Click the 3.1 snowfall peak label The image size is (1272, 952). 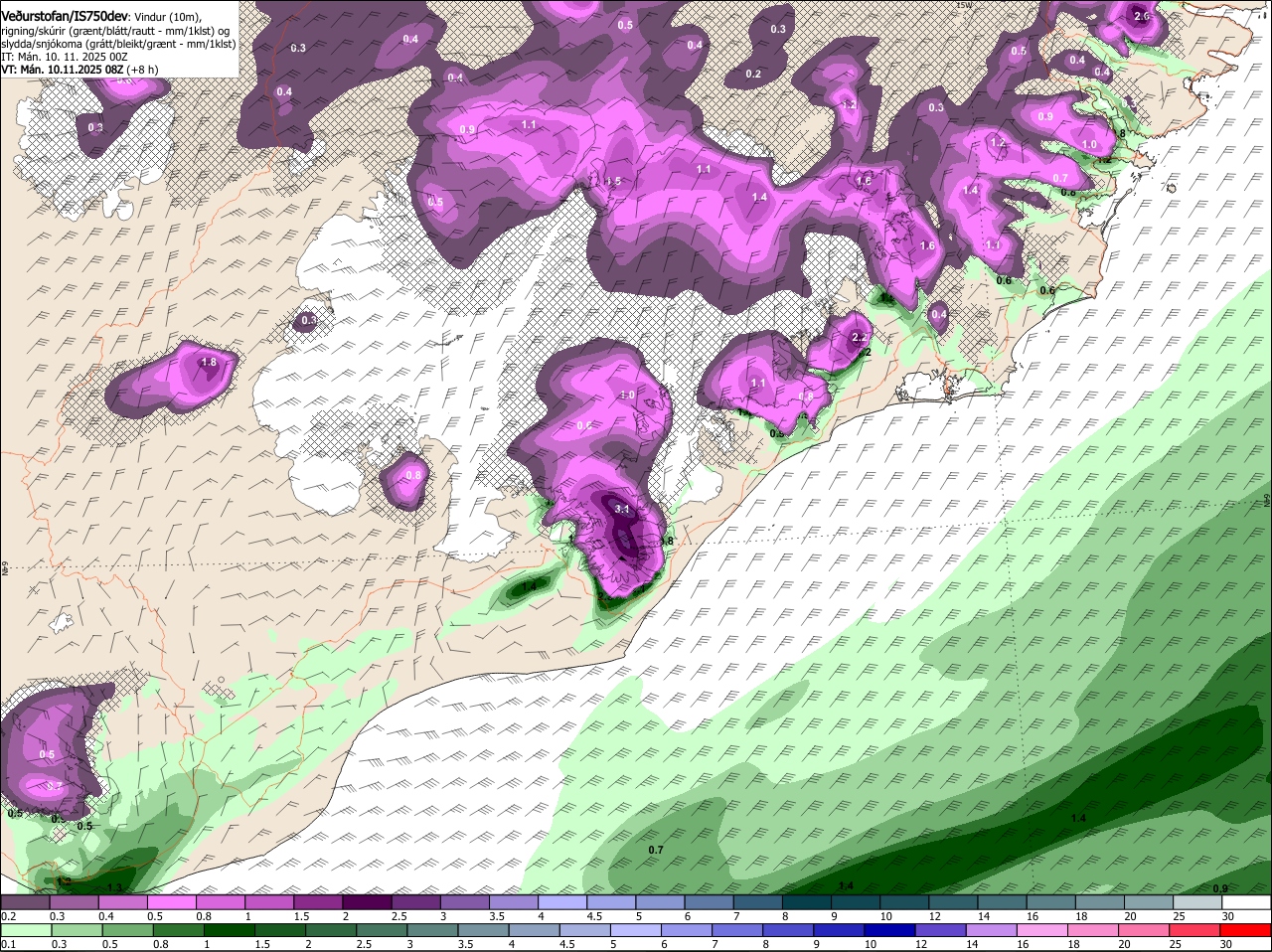click(x=623, y=509)
